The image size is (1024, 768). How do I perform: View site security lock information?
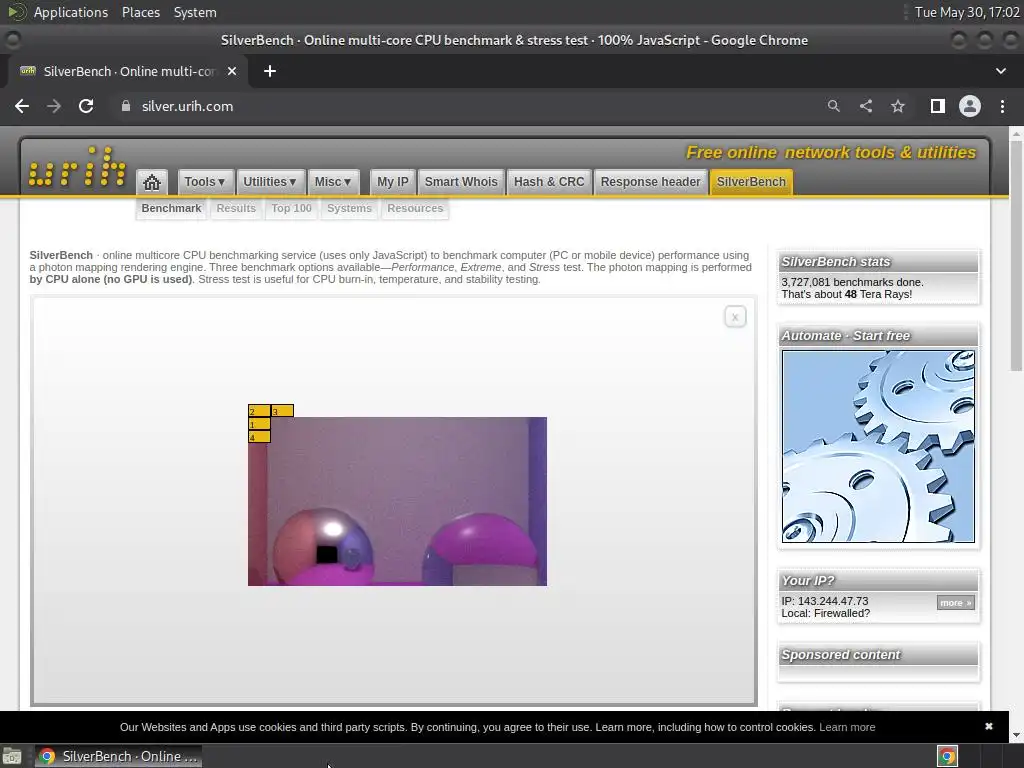pyautogui.click(x=126, y=106)
